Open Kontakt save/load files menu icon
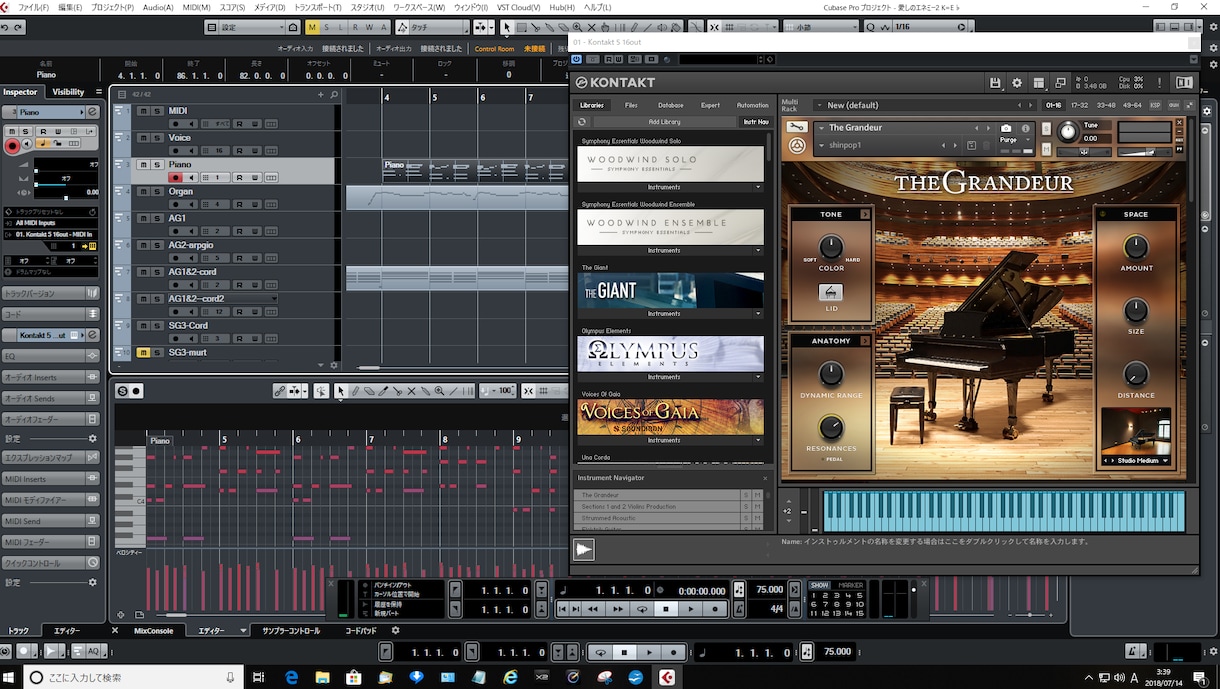1220x689 pixels. point(995,83)
